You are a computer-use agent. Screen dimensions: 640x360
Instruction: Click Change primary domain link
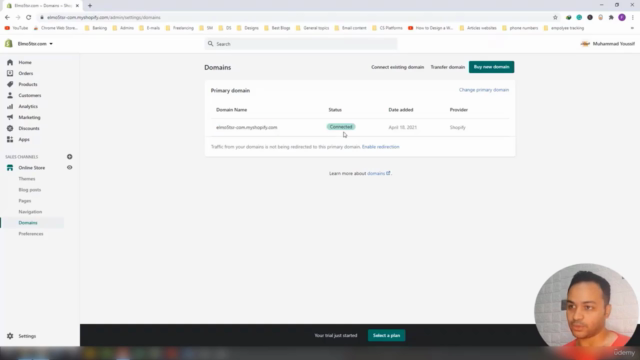[x=484, y=90]
